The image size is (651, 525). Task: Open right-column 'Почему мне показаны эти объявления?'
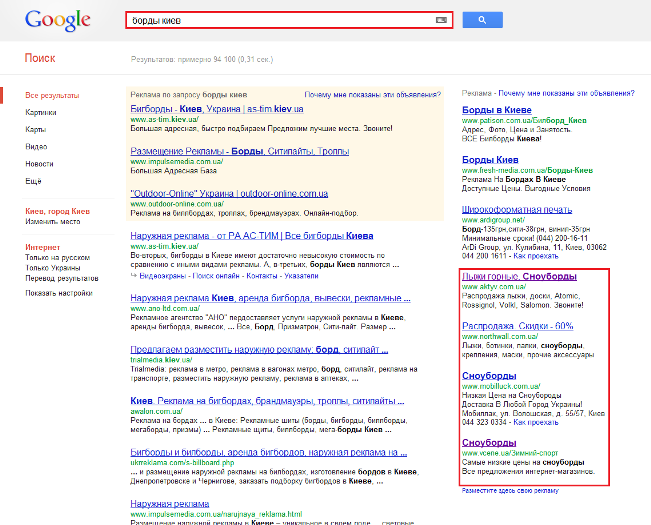(566, 93)
